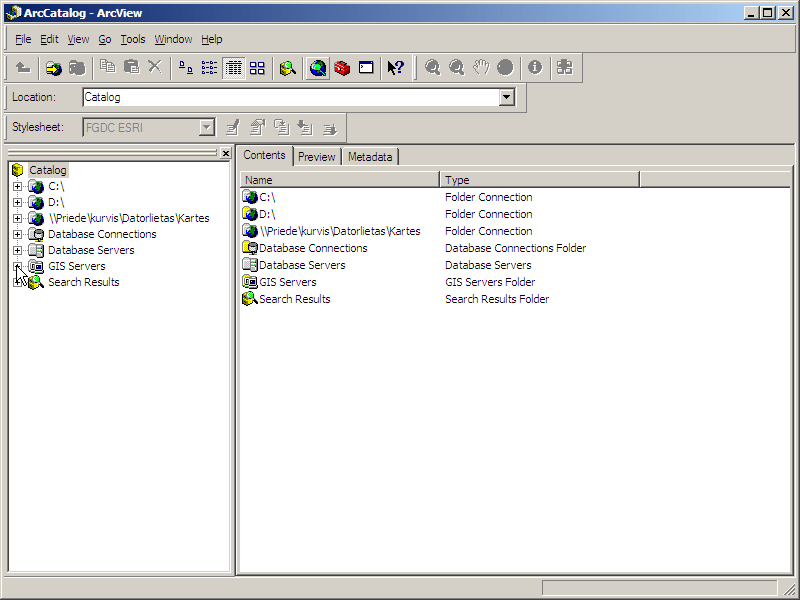Open the Edit menu
Viewport: 800px width, 600px height.
tap(49, 39)
